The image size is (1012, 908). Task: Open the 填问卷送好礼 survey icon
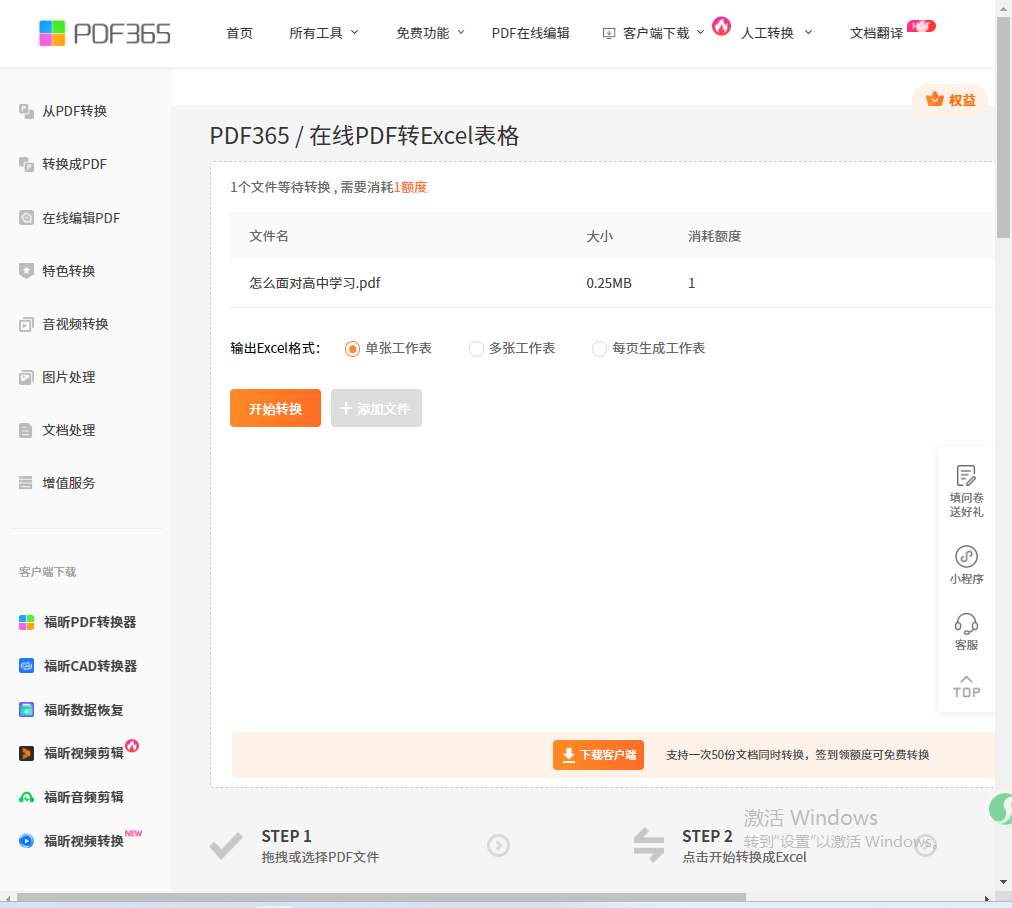click(966, 476)
